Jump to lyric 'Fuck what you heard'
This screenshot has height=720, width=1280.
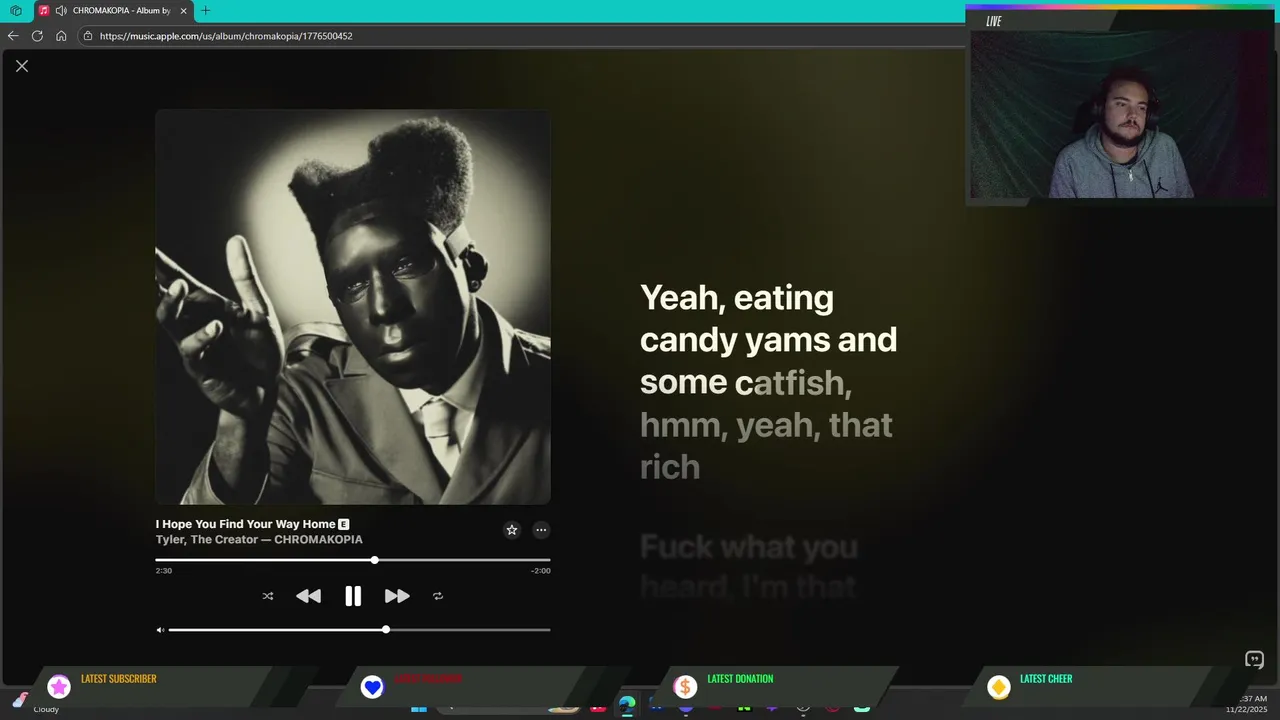click(749, 566)
